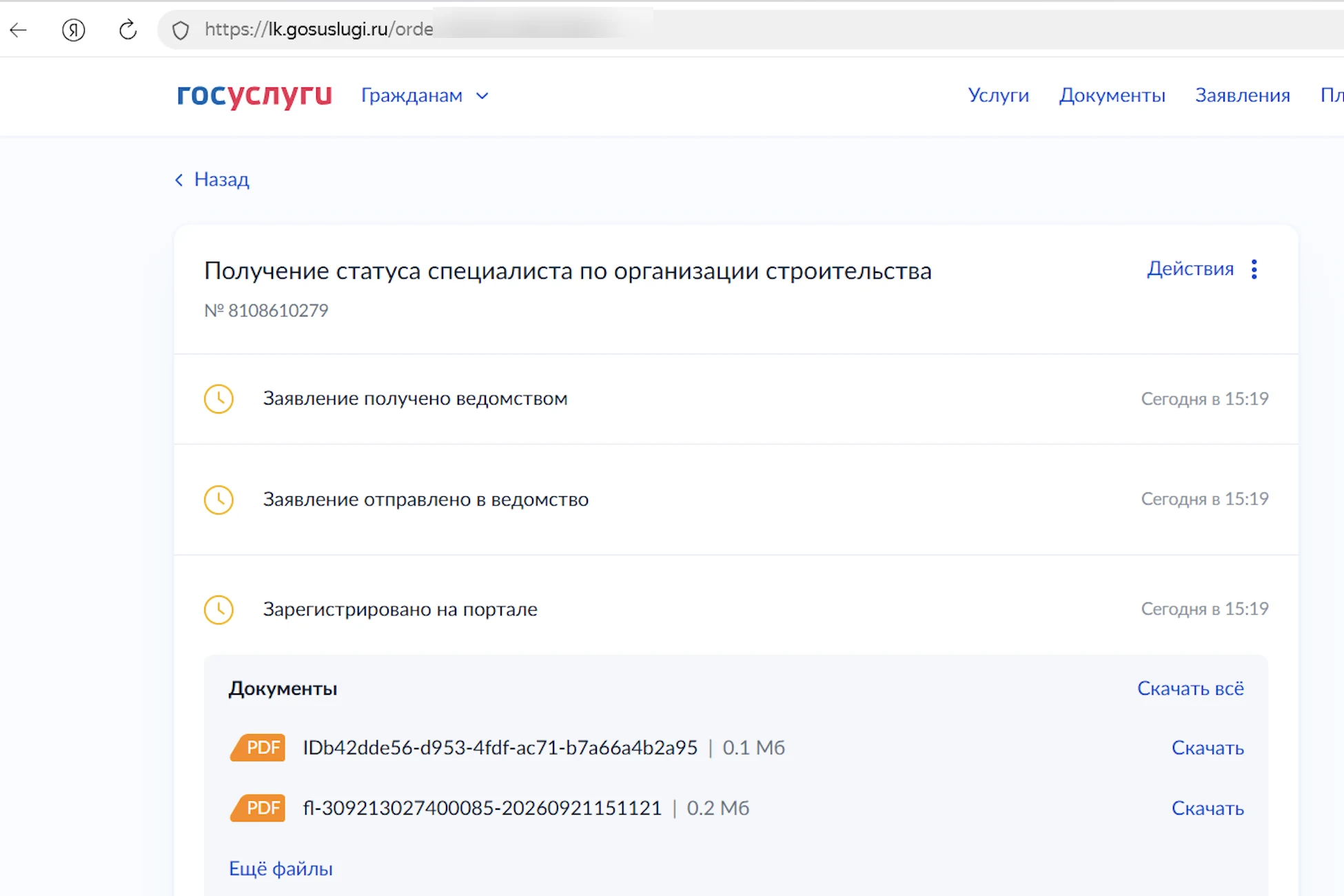1344x896 pixels.
Task: Open the Заявления menu item
Action: click(x=1242, y=95)
